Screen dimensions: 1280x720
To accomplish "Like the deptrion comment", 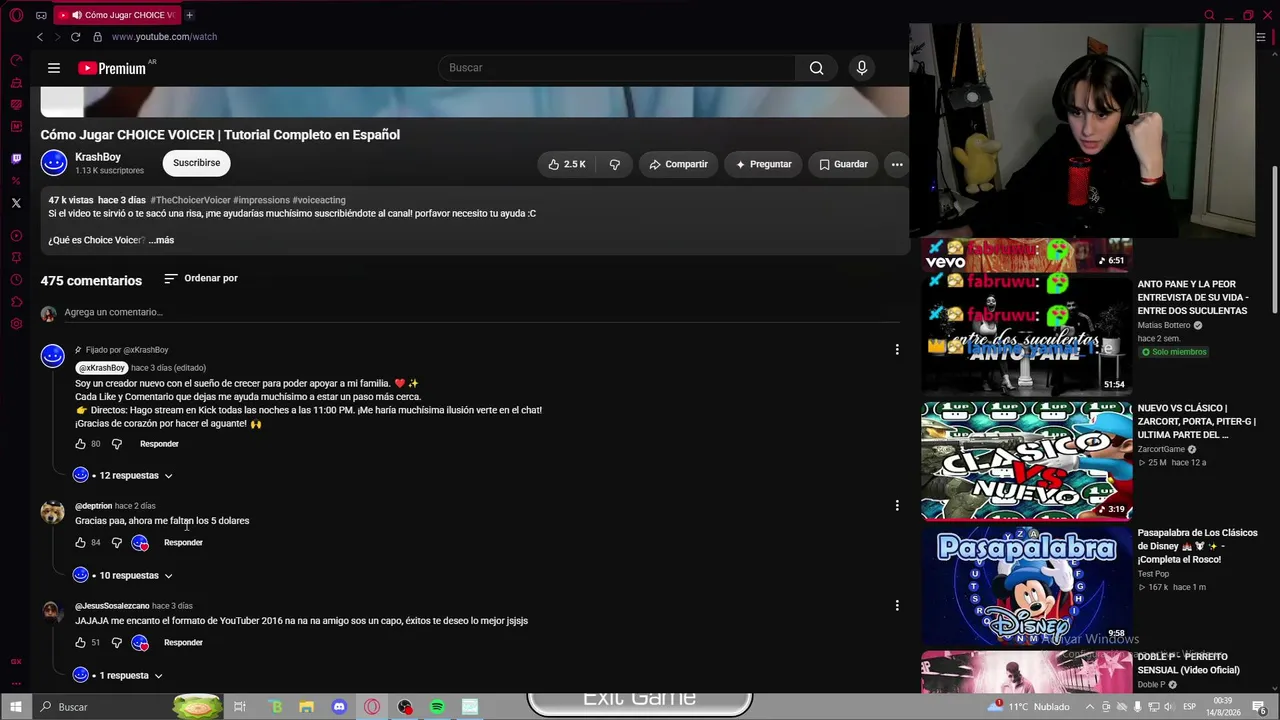I will click(81, 543).
